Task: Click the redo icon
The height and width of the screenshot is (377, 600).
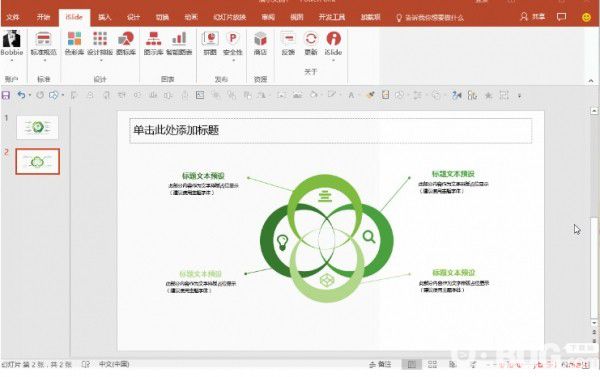Action: point(40,95)
